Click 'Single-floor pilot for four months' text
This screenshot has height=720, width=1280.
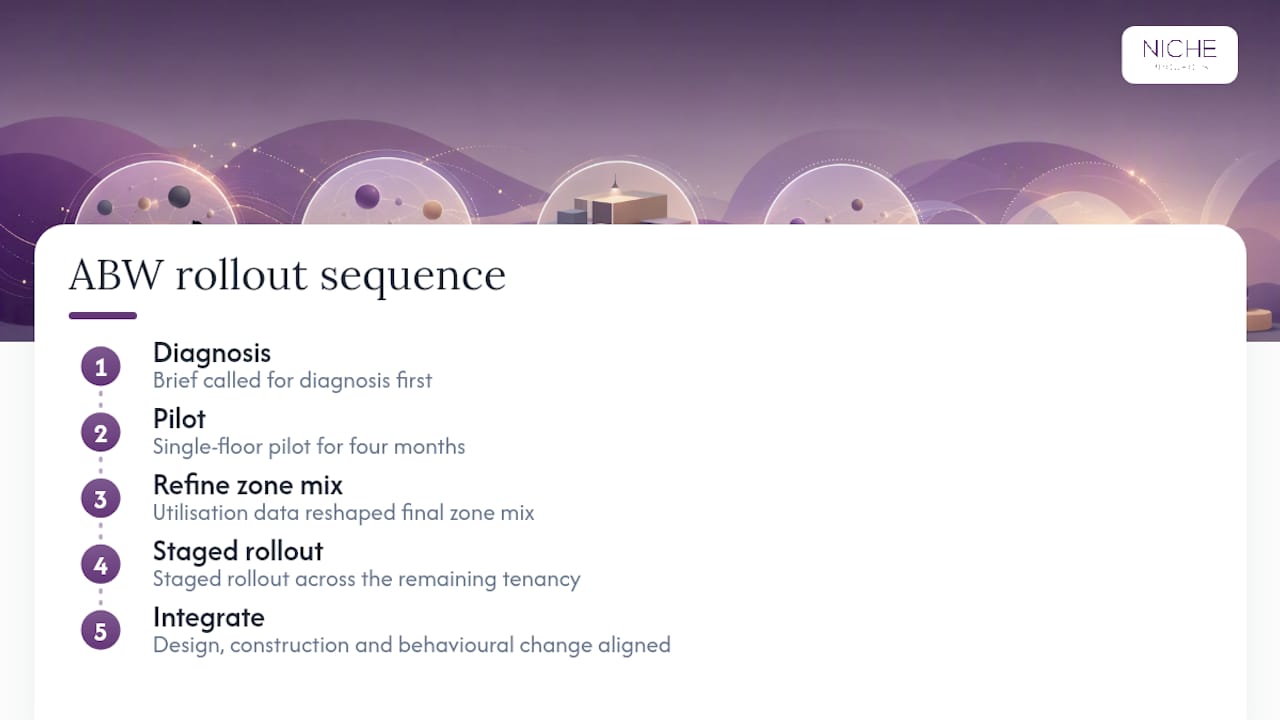309,446
